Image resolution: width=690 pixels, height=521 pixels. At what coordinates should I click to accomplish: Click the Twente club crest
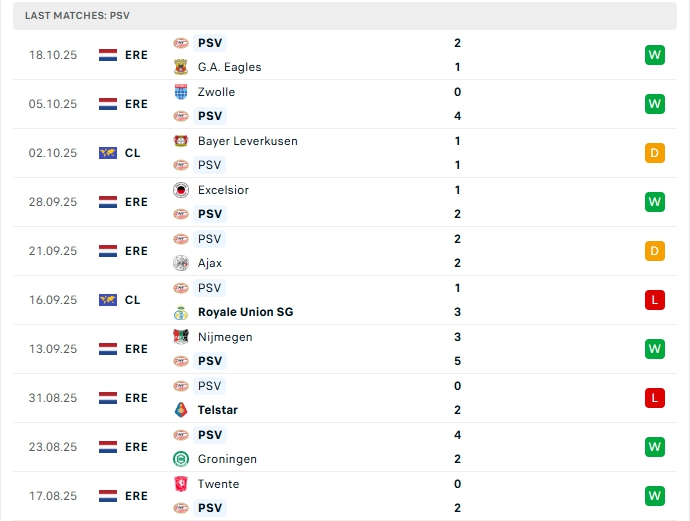point(181,484)
